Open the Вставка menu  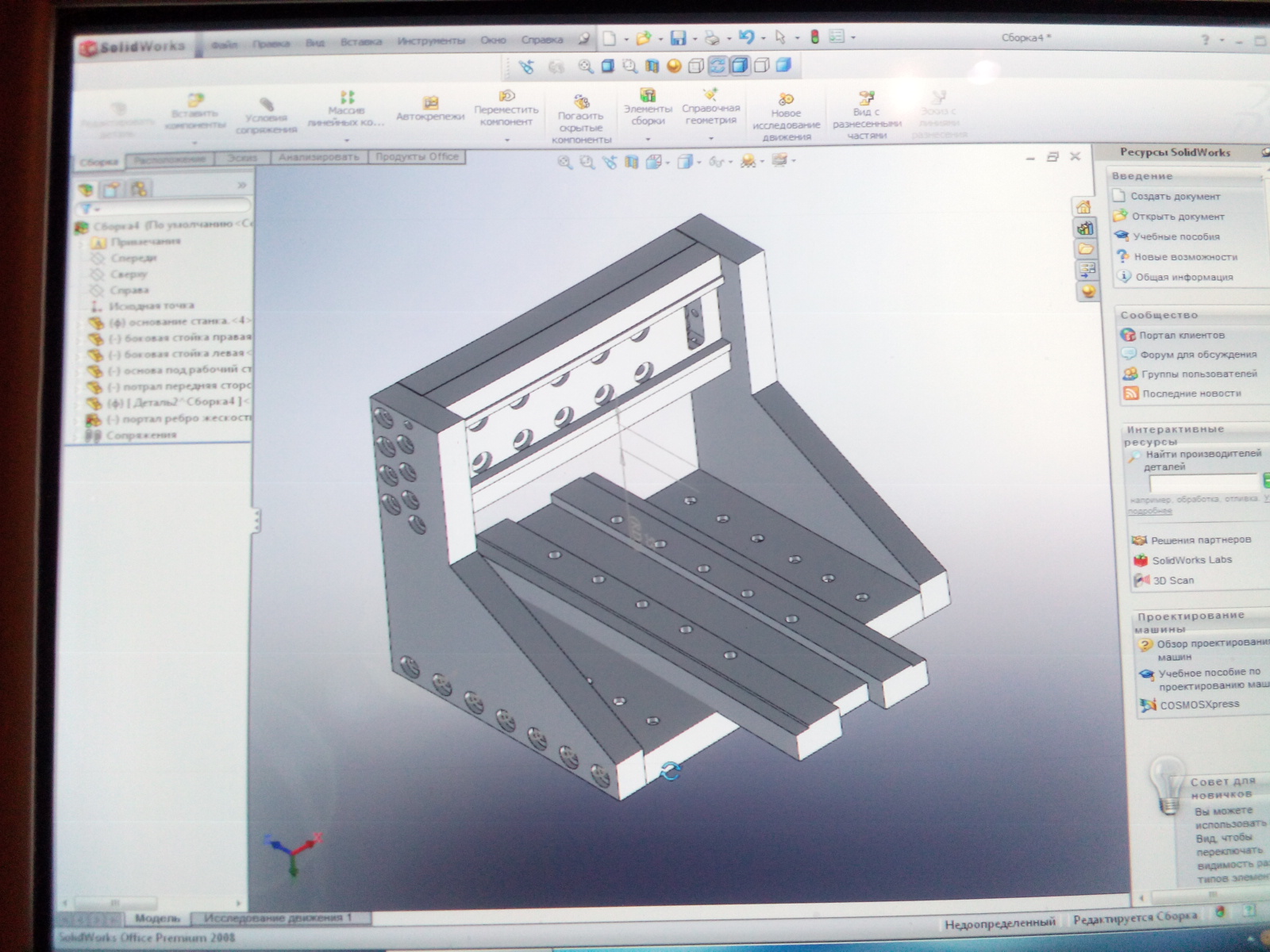(361, 42)
